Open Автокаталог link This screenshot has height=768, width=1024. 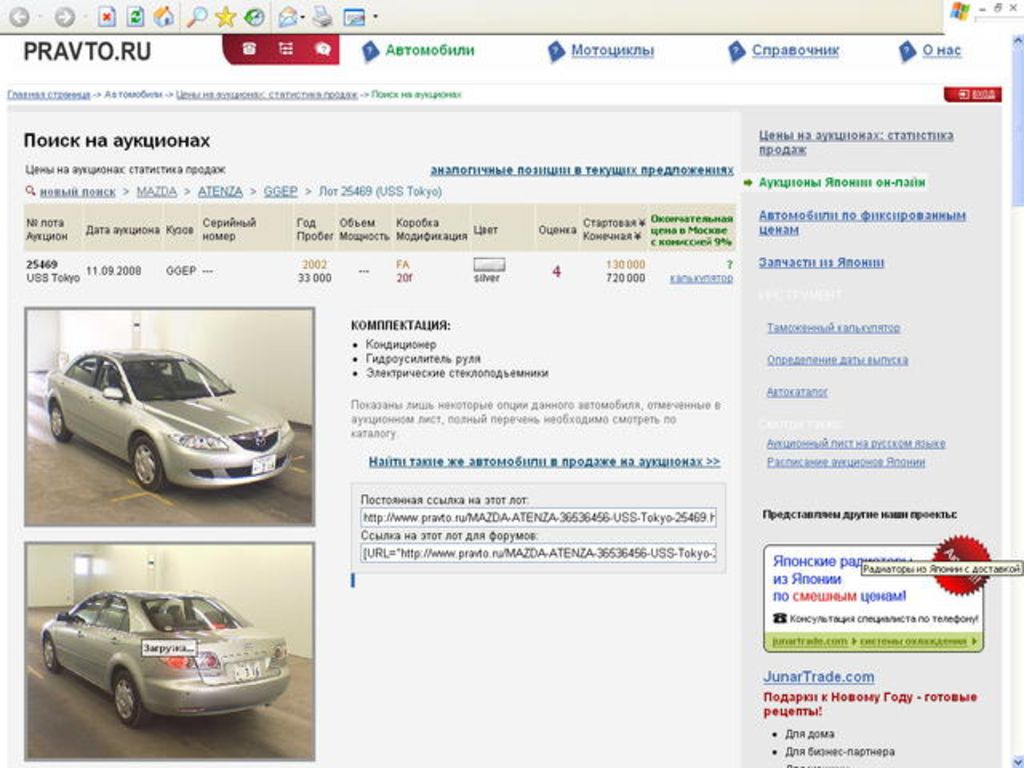click(x=797, y=392)
